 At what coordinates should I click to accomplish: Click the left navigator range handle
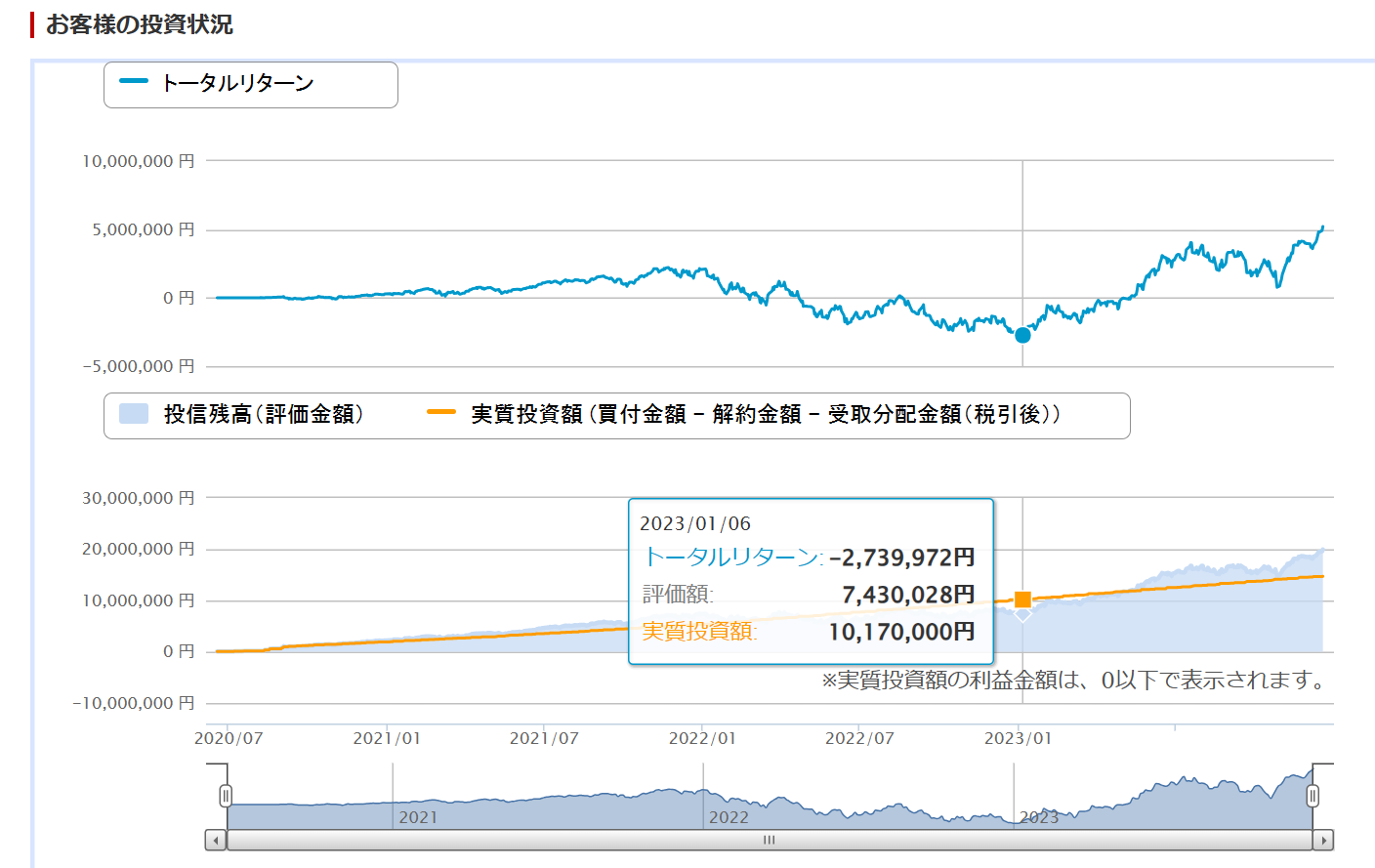tap(226, 796)
